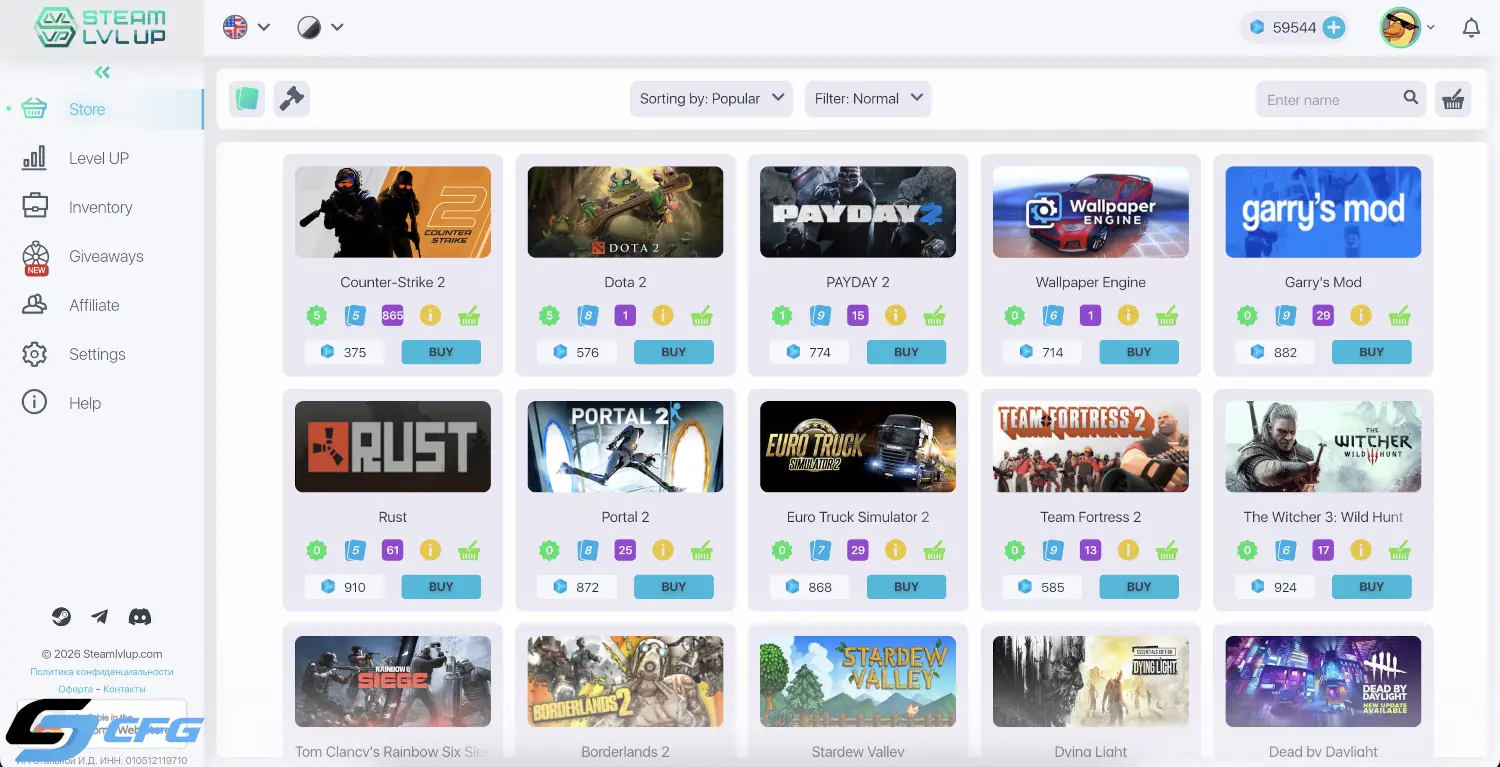
Task: Open user avatar account menu
Action: (1408, 28)
